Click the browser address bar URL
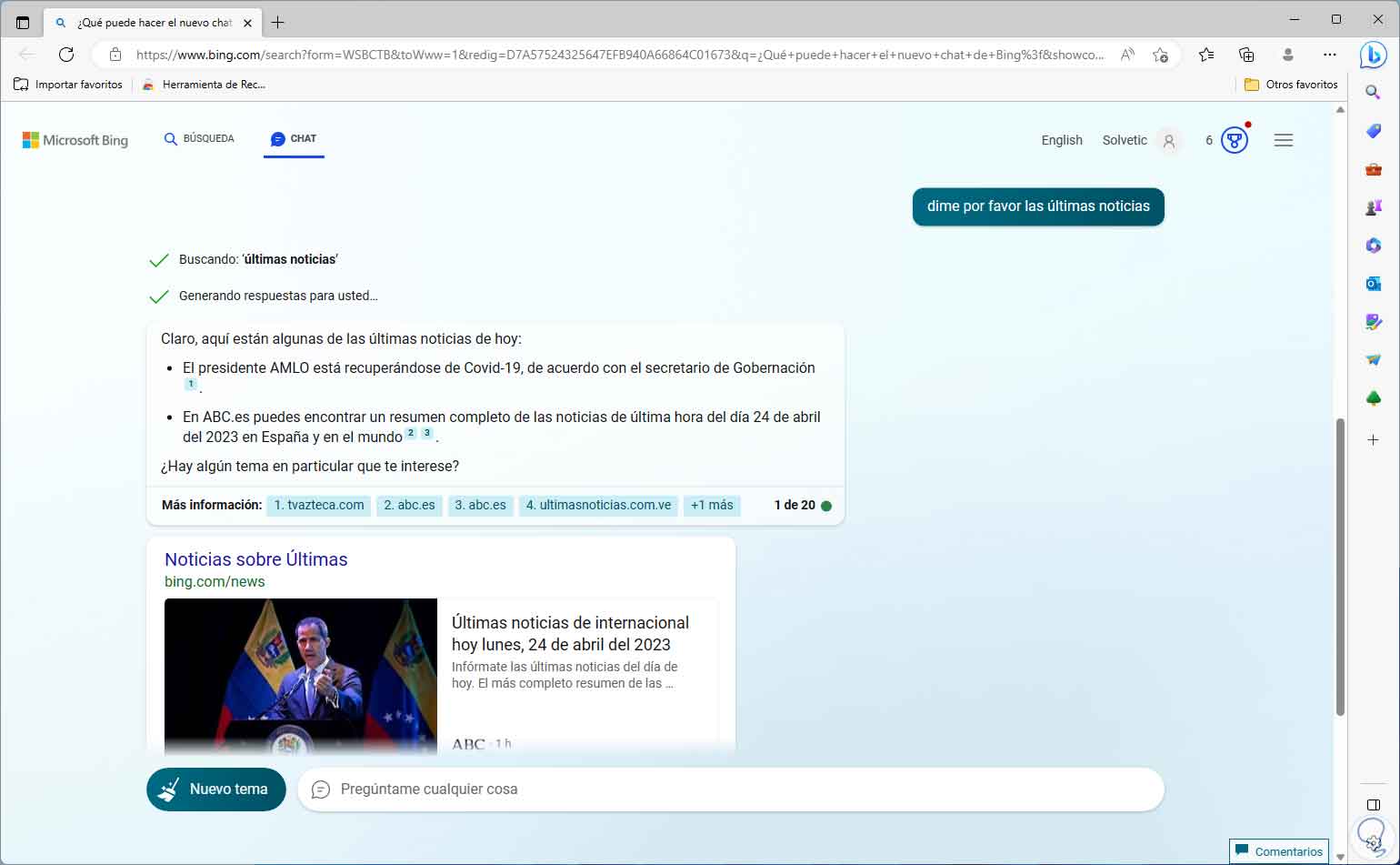 (x=620, y=55)
